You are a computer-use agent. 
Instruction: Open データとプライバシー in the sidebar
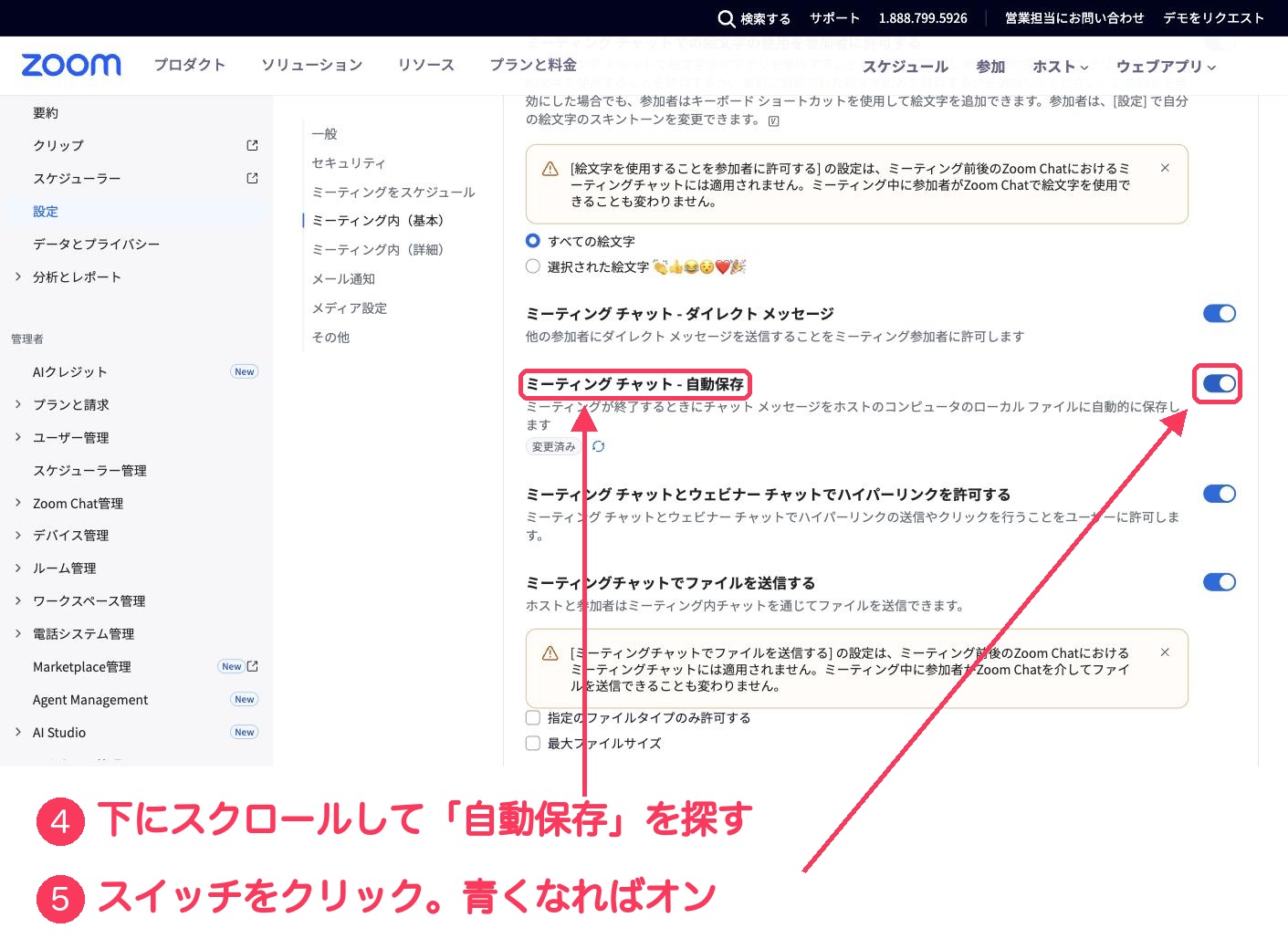point(96,244)
